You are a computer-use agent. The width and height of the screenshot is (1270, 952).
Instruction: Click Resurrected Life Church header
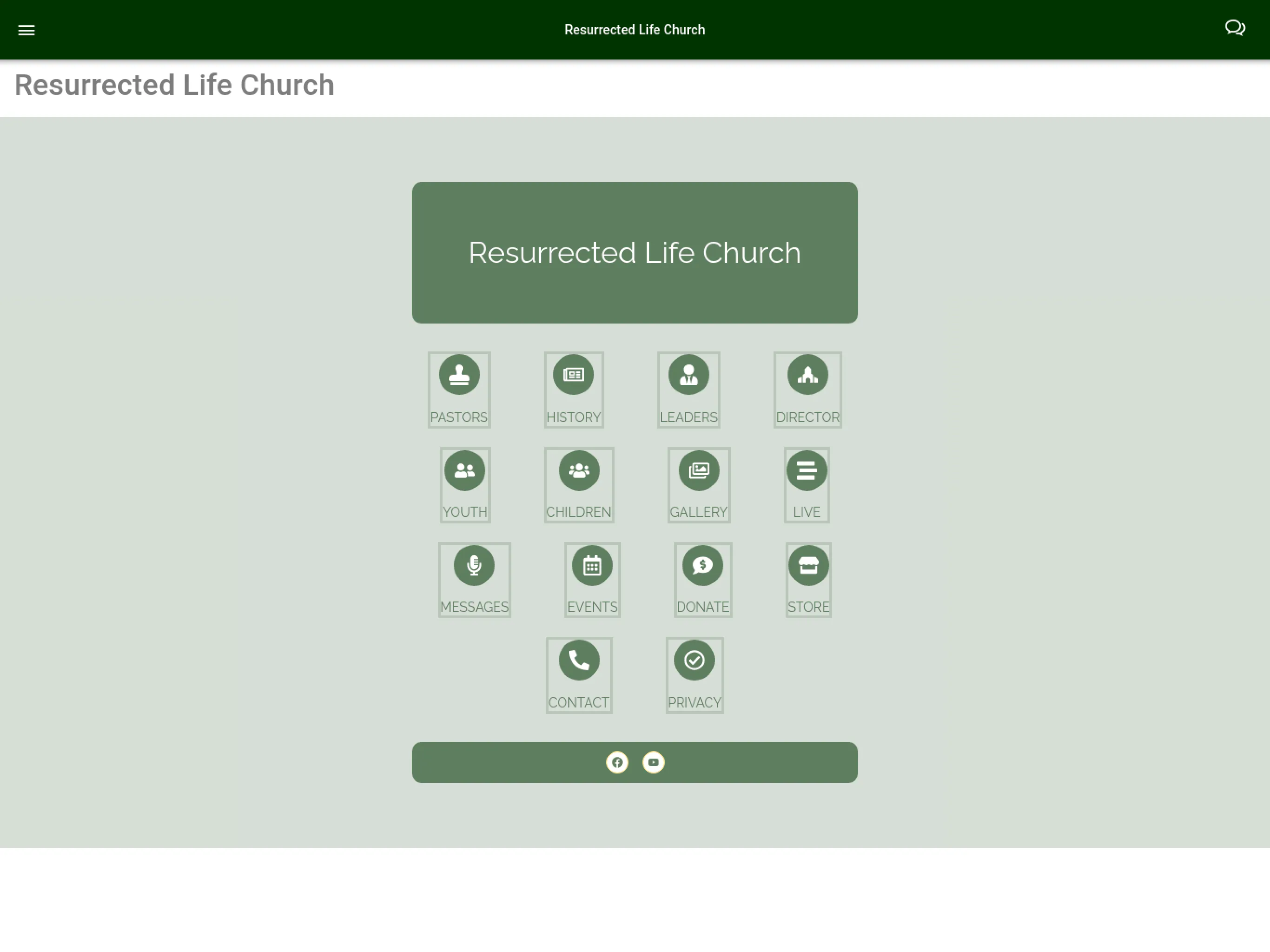click(x=174, y=84)
